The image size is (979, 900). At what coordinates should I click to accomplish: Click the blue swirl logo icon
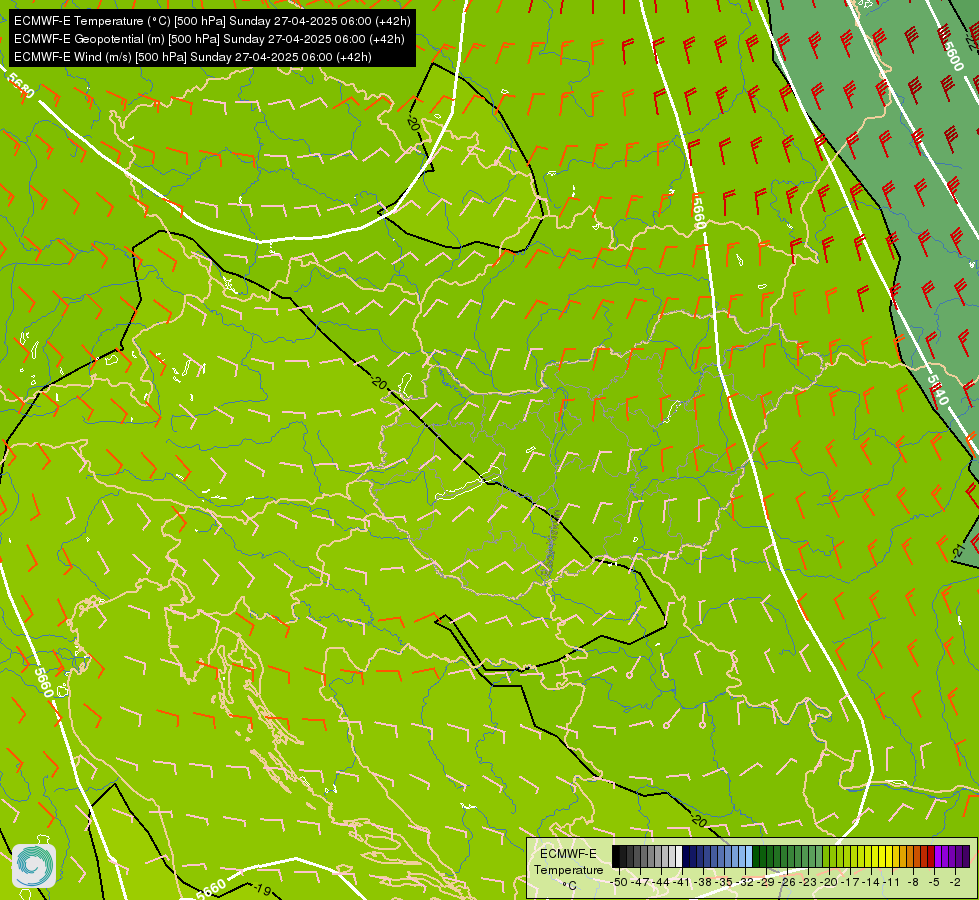coord(34,866)
